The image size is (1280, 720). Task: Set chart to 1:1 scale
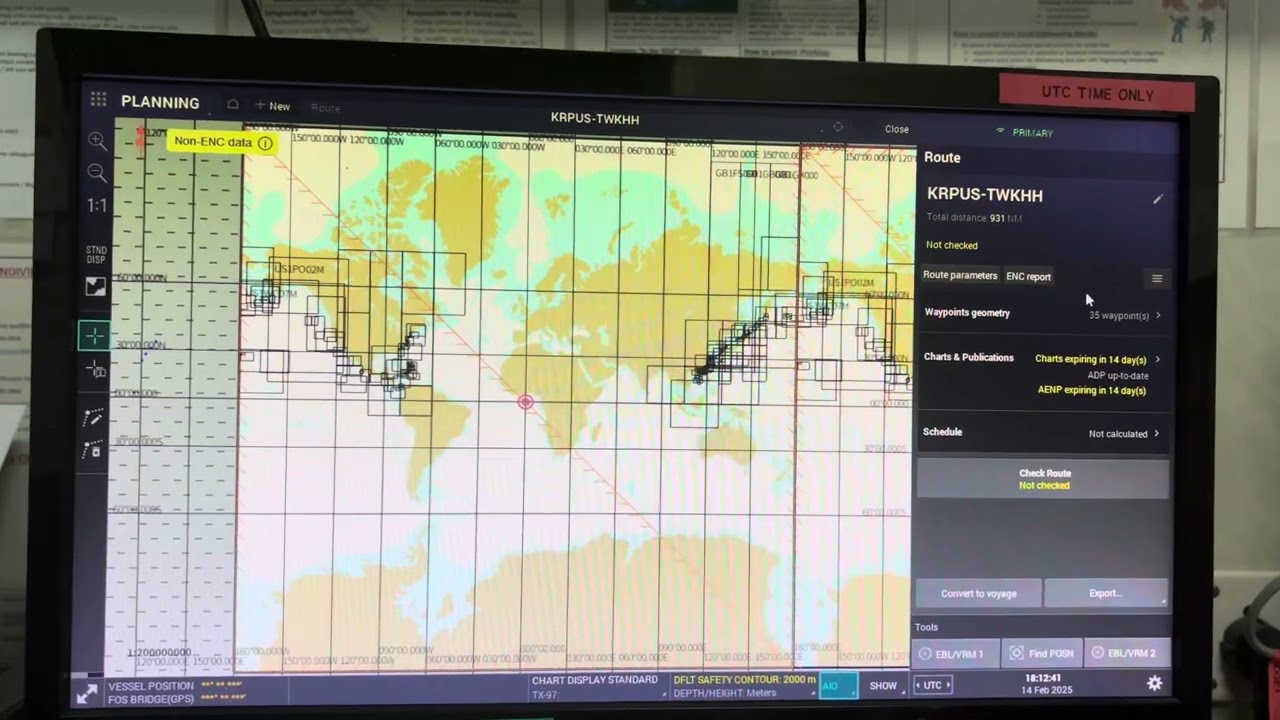(x=97, y=206)
